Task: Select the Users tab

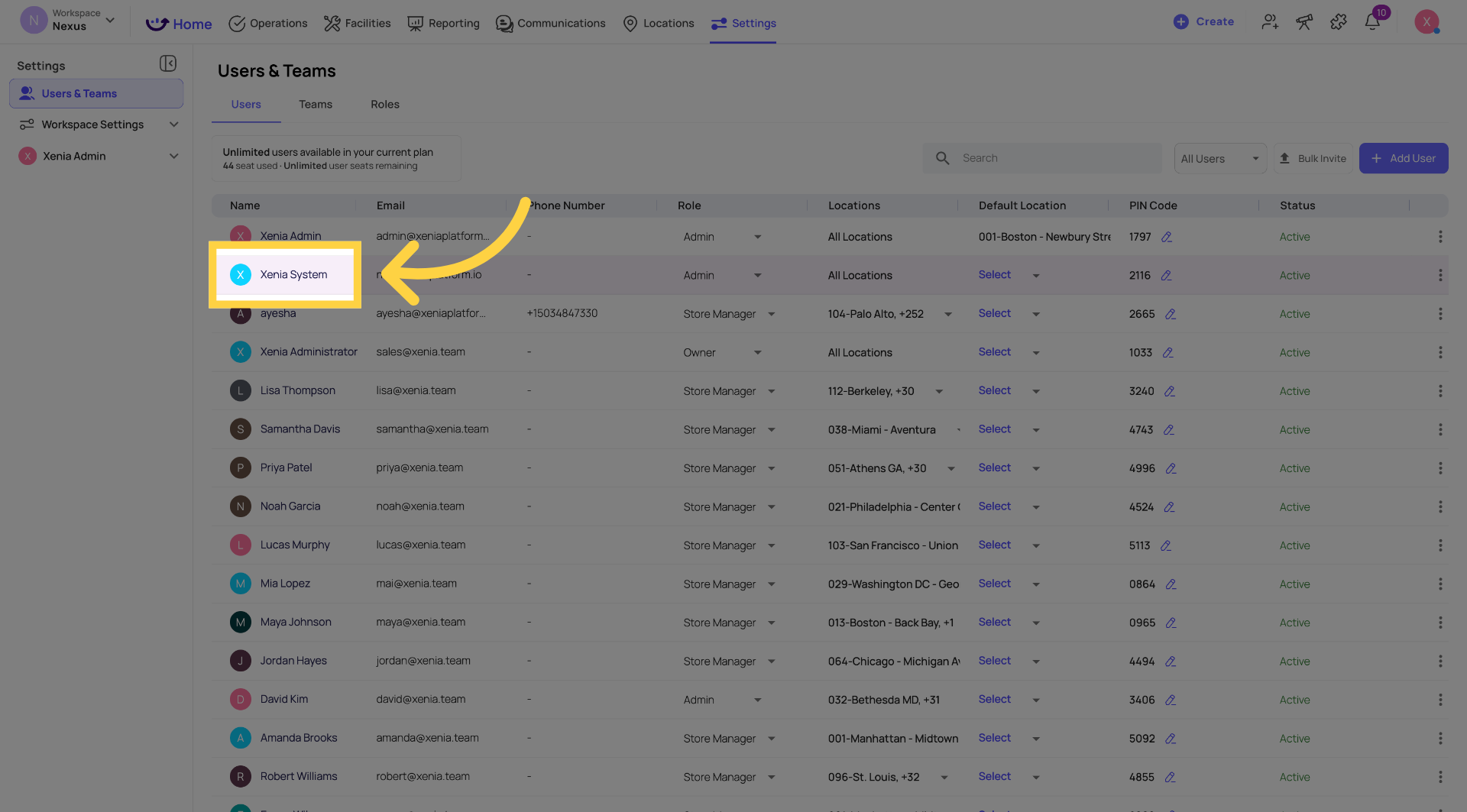Action: point(246,105)
